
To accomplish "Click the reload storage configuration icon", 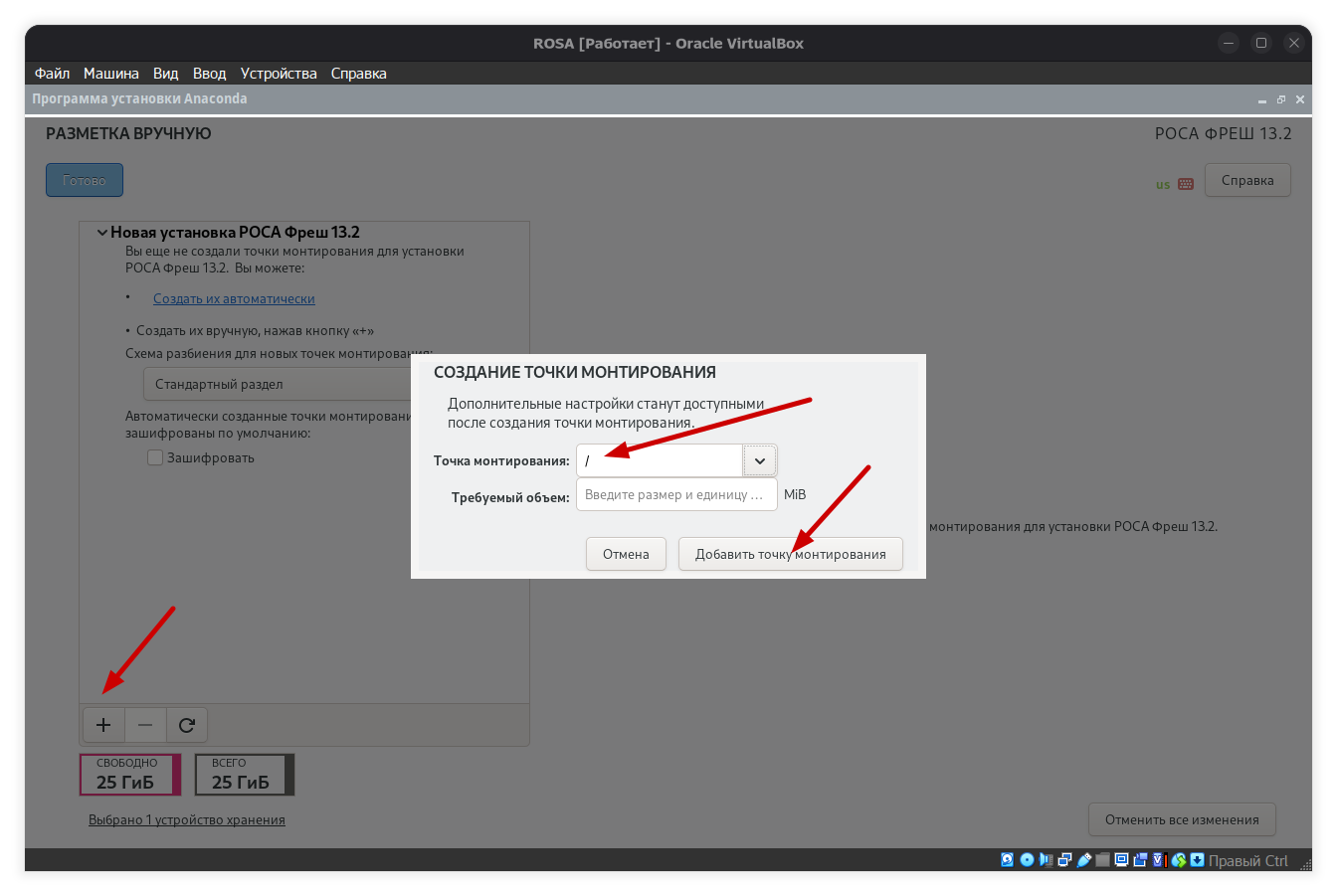I will point(186,725).
